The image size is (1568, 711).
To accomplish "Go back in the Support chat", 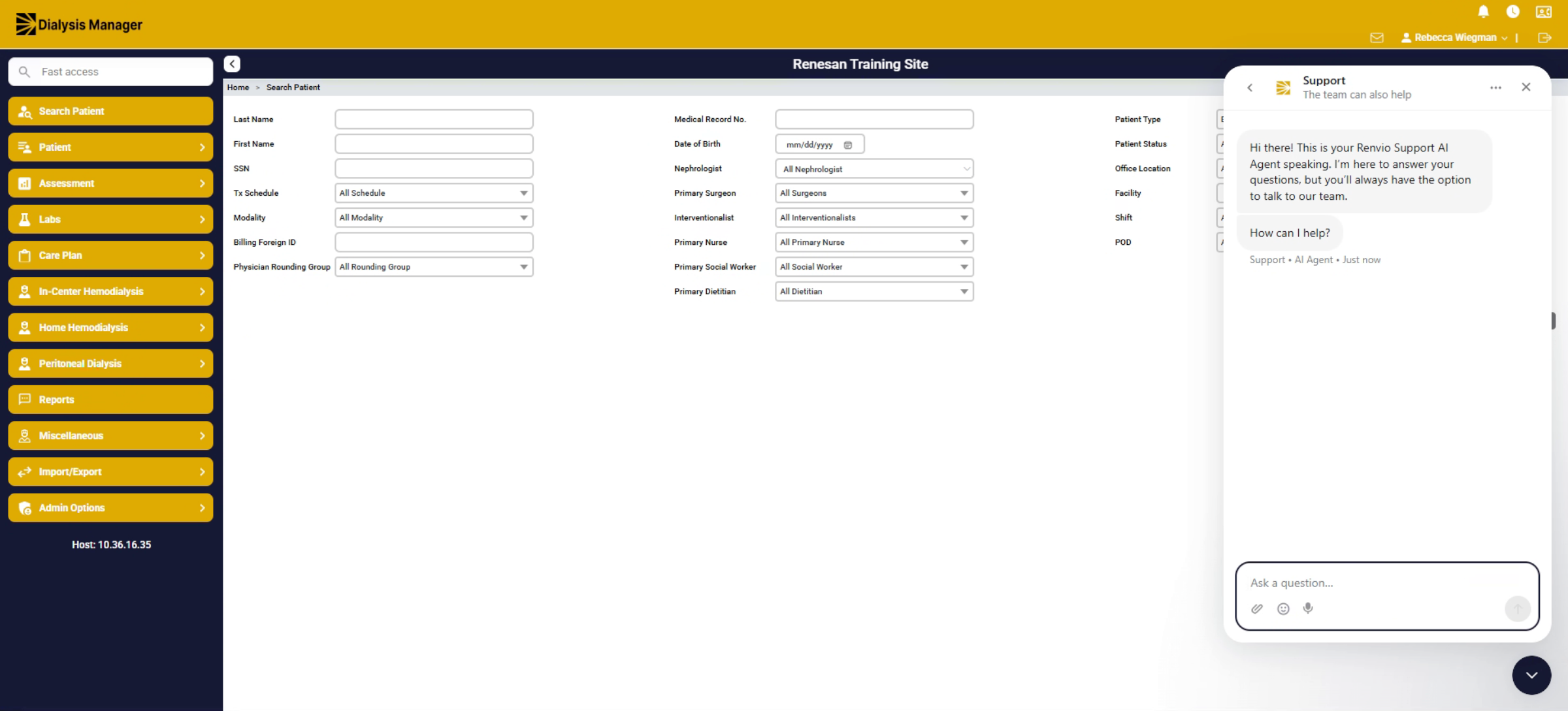I will point(1250,87).
